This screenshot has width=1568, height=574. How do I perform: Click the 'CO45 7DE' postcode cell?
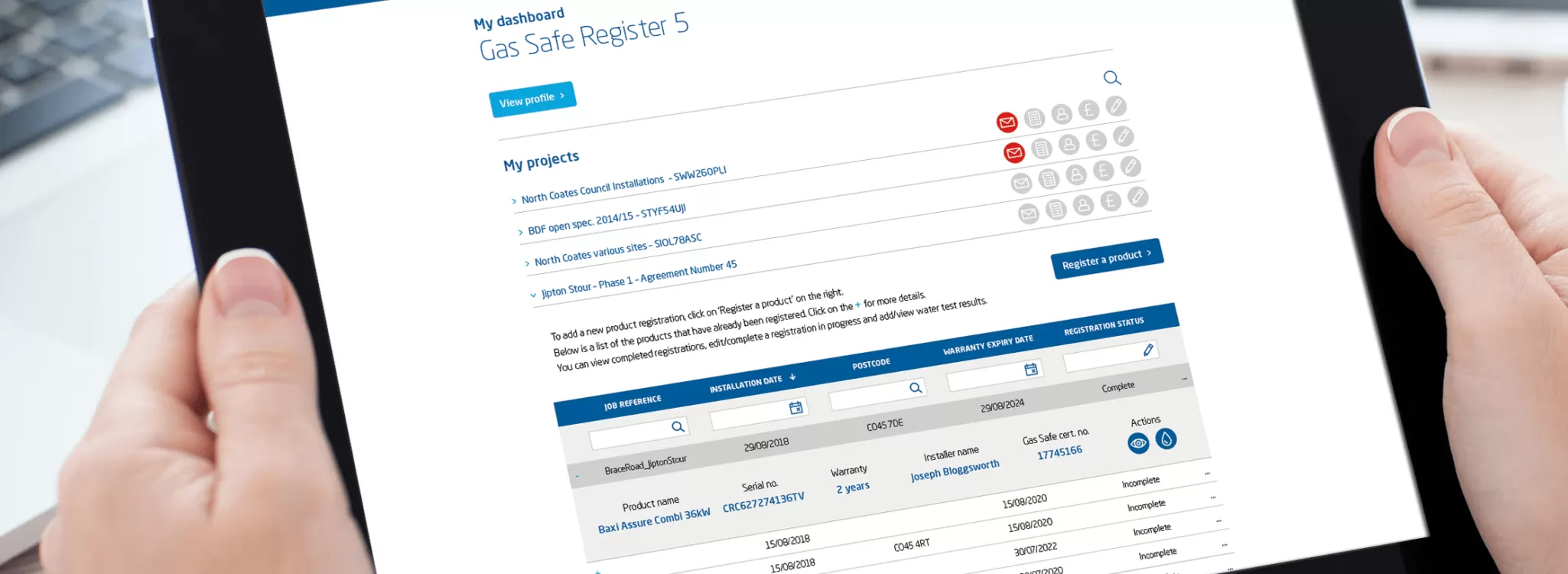click(885, 424)
